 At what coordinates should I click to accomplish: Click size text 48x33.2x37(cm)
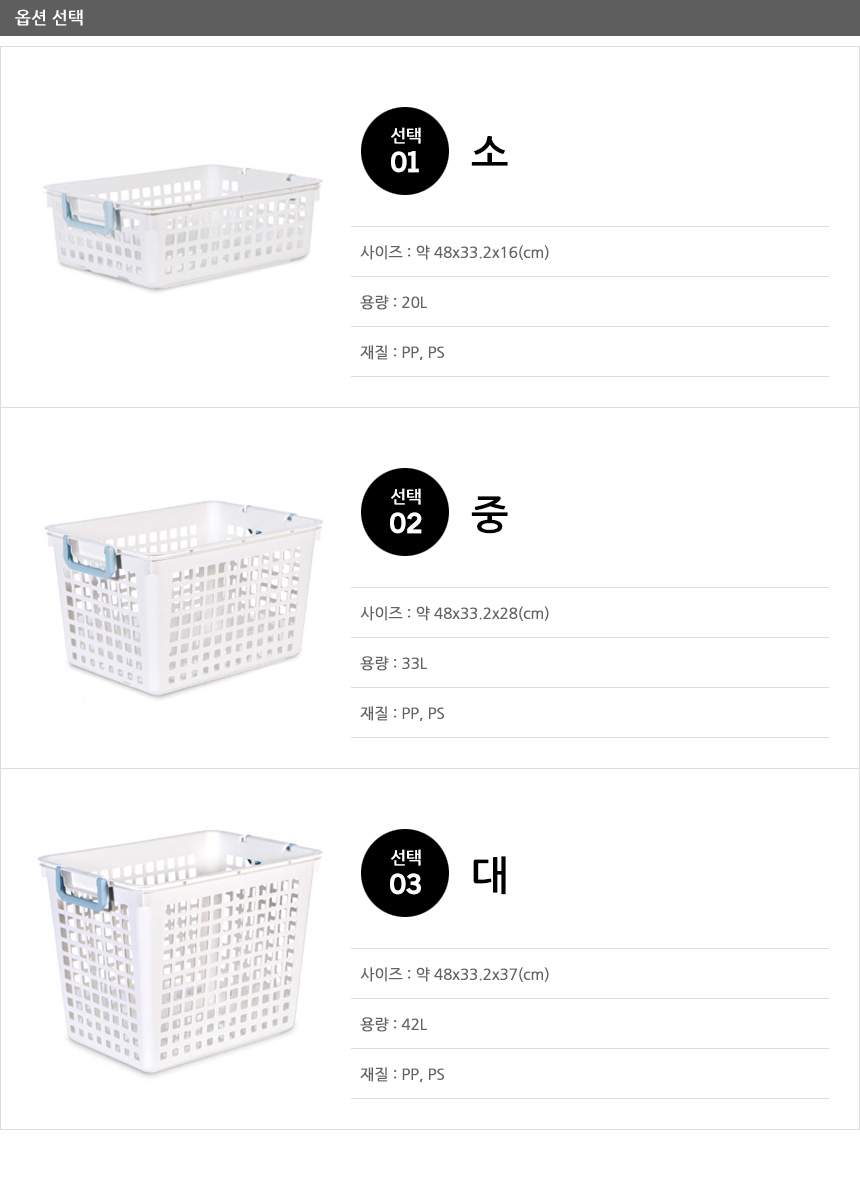click(491, 974)
